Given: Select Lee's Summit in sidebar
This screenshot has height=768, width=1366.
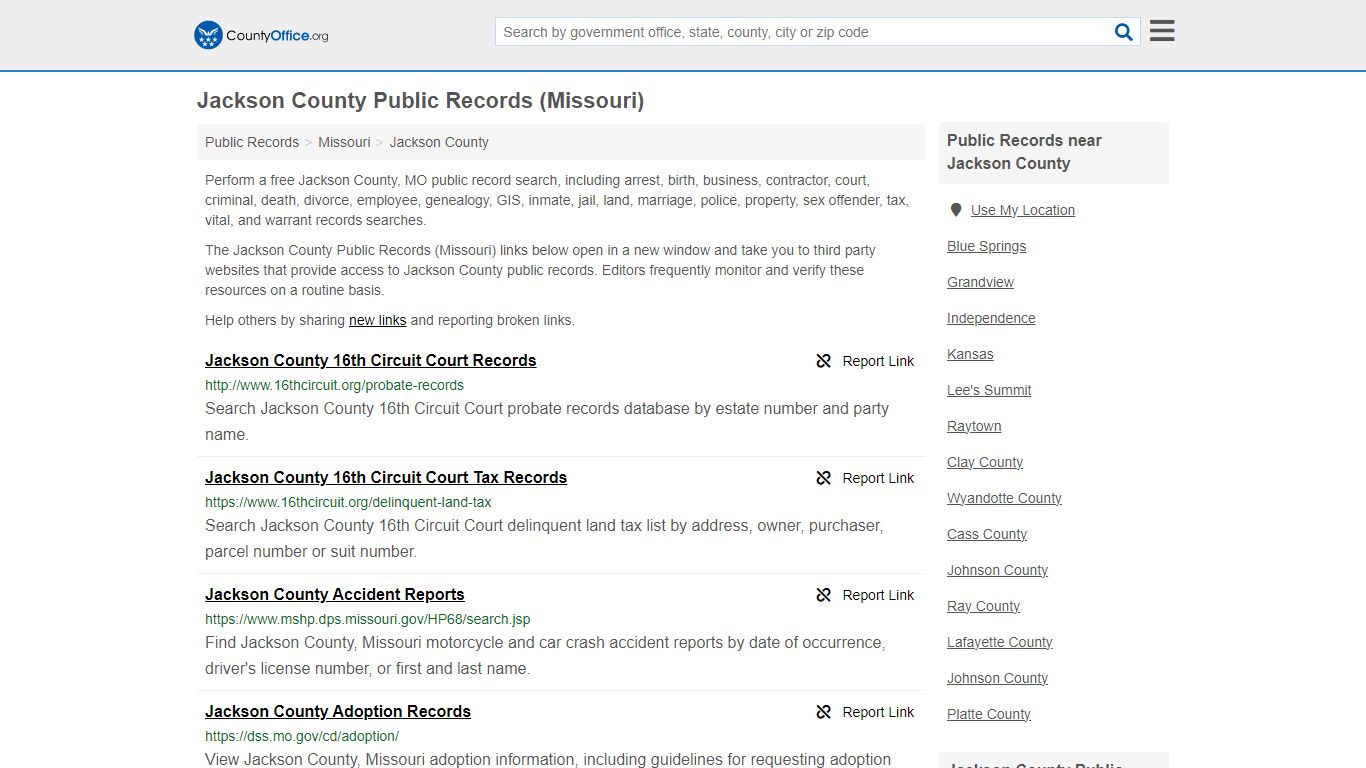Looking at the screenshot, I should (989, 390).
